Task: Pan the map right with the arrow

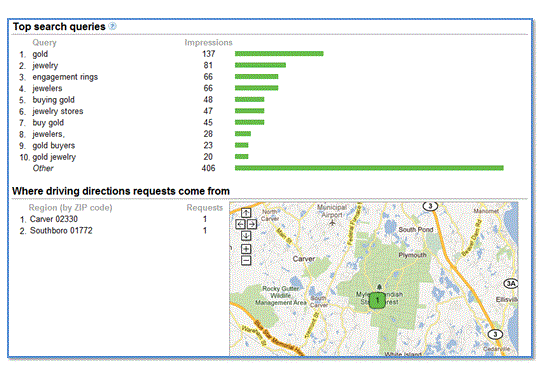Action: pos(252,224)
